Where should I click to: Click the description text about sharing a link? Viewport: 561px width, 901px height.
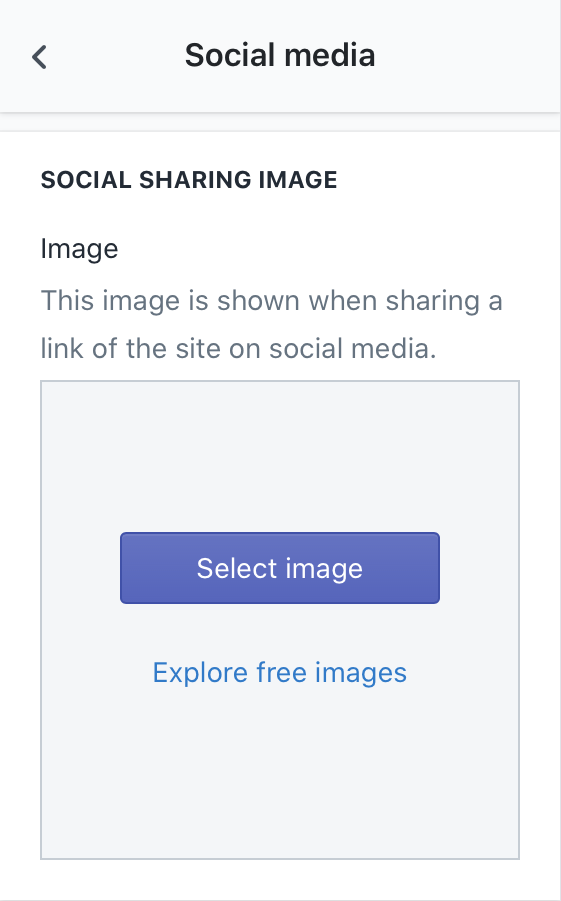coord(271,324)
